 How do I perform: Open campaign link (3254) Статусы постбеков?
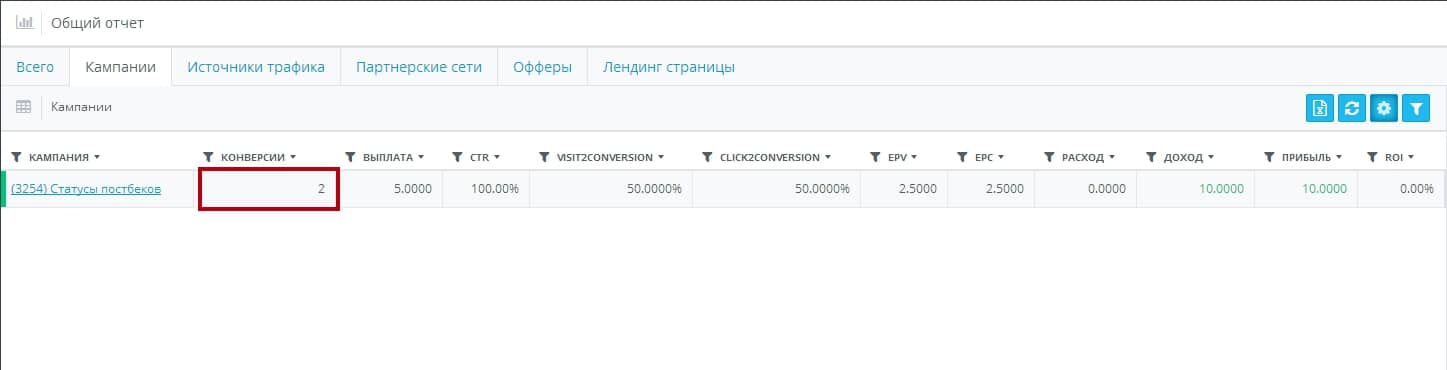tap(86, 189)
